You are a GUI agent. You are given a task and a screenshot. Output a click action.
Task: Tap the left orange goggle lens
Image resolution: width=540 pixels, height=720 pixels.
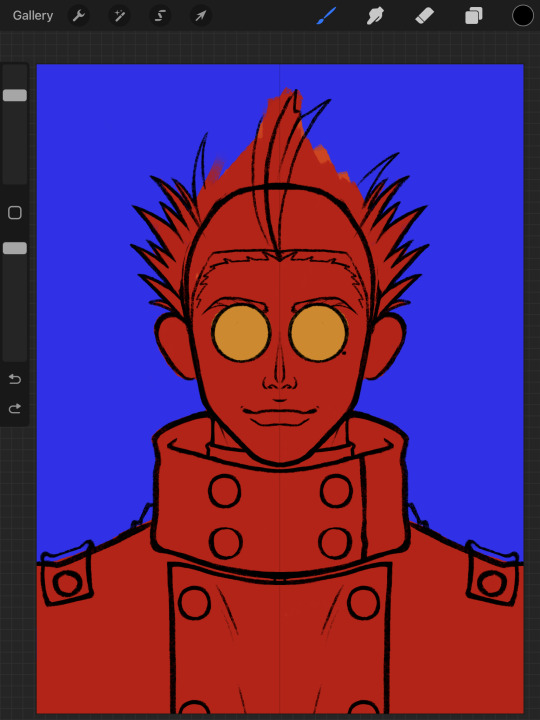pos(241,333)
